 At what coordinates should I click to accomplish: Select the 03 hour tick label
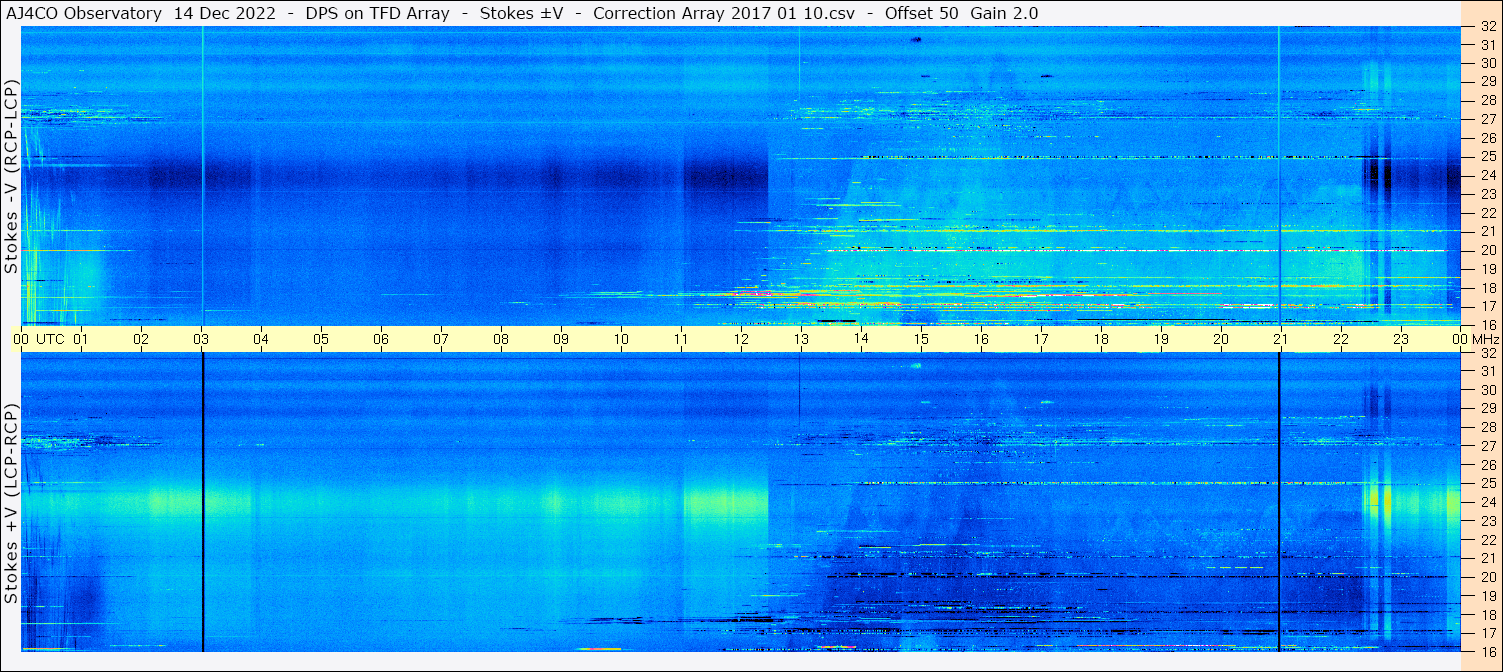[x=201, y=339]
